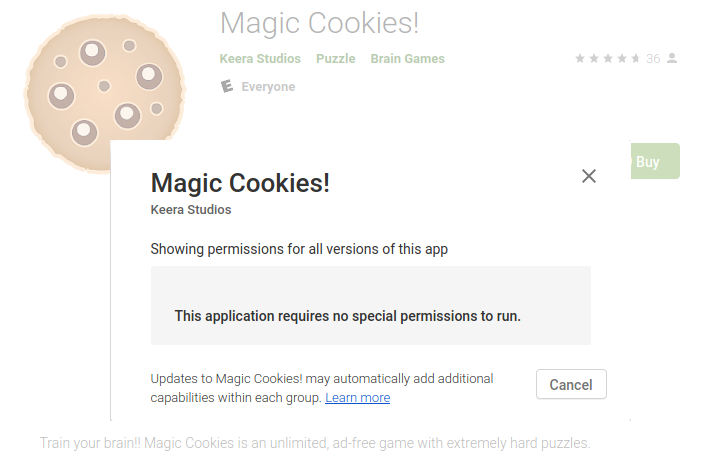Click the Showing permissions for all versions text
710x462 pixels.
(x=299, y=249)
